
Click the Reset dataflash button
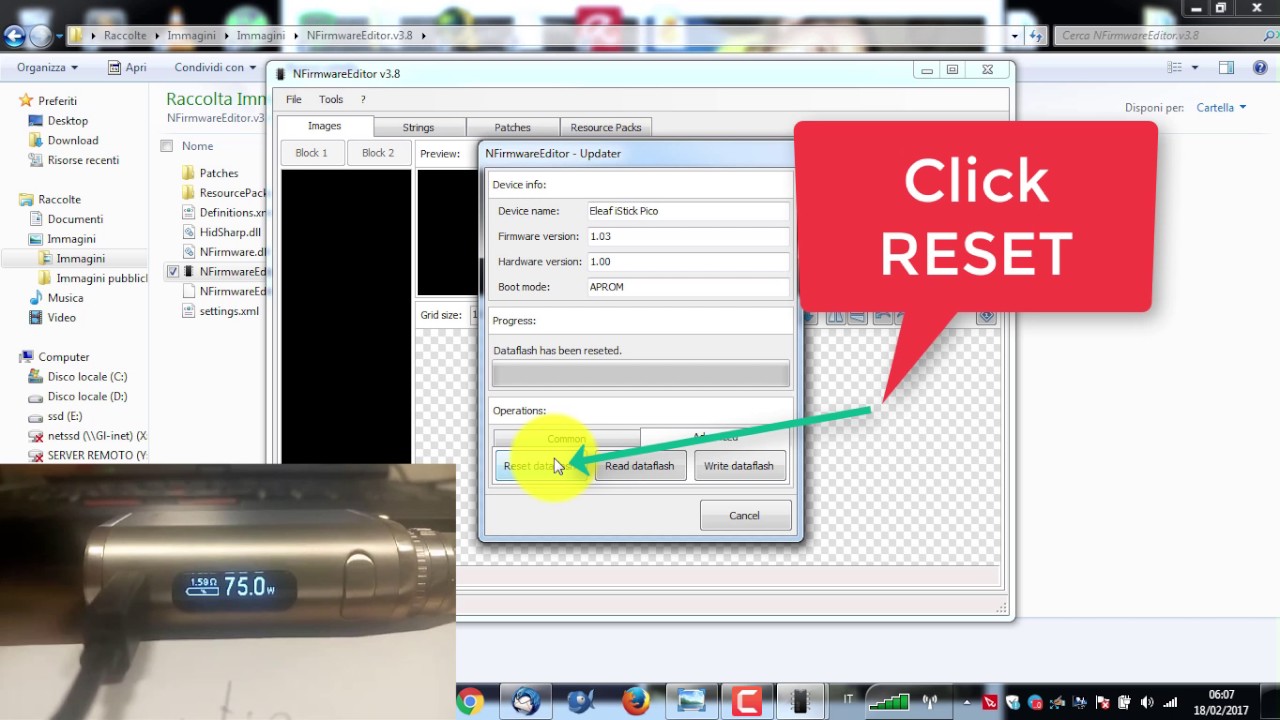coord(543,466)
